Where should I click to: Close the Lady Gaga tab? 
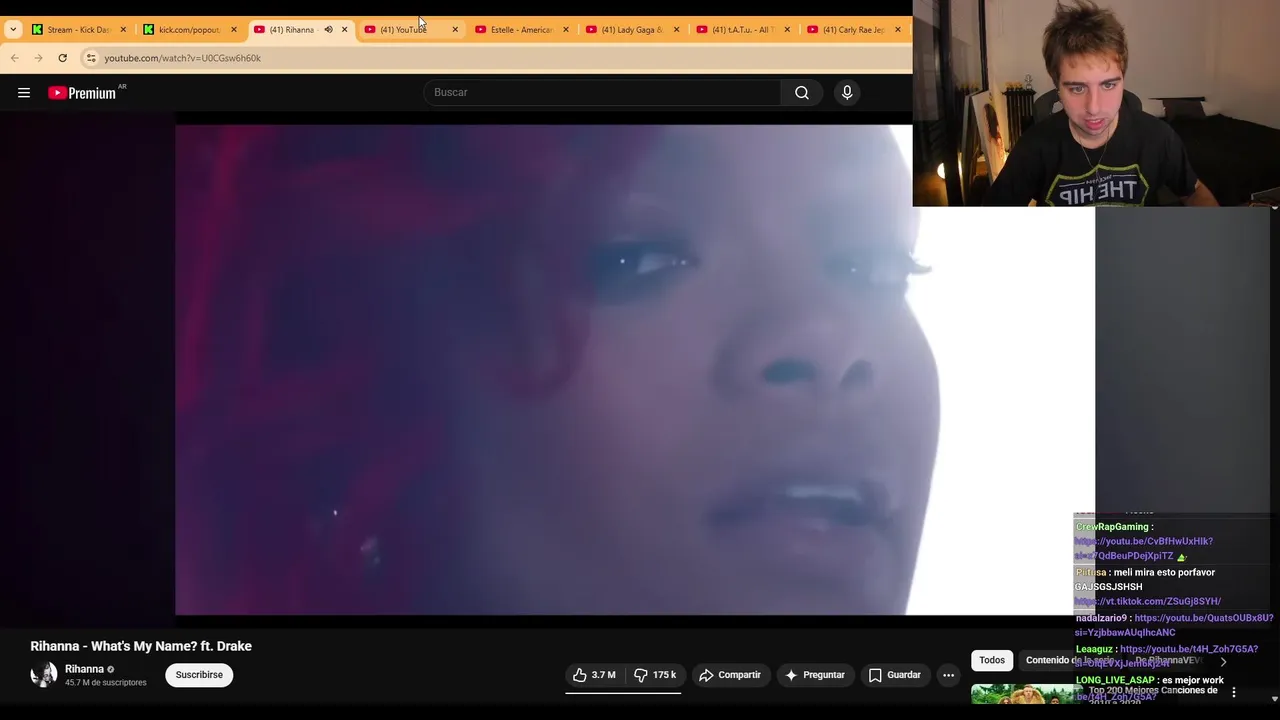(676, 29)
